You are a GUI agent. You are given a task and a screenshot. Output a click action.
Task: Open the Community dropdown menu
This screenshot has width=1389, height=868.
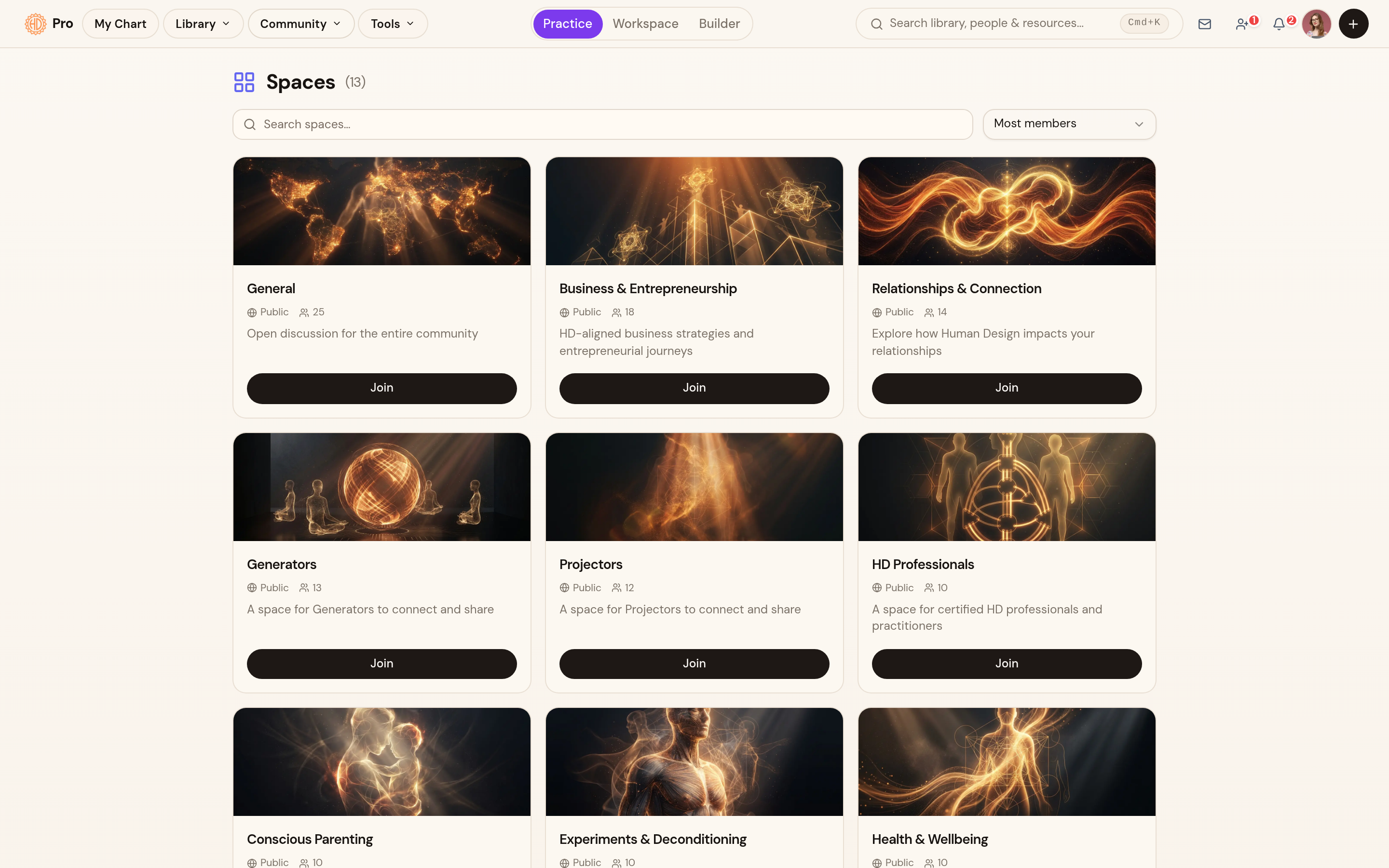point(301,24)
